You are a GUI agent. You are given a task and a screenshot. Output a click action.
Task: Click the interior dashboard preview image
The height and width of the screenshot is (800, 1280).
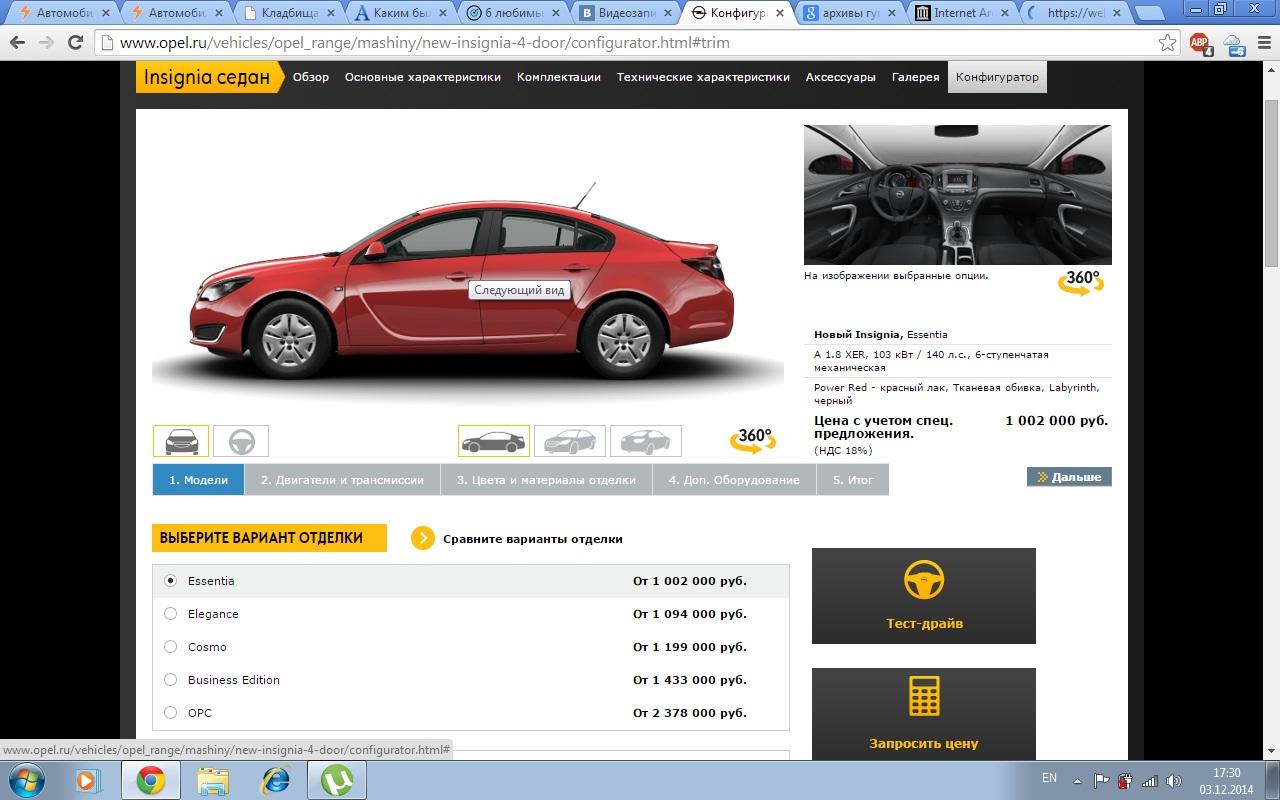tap(957, 195)
